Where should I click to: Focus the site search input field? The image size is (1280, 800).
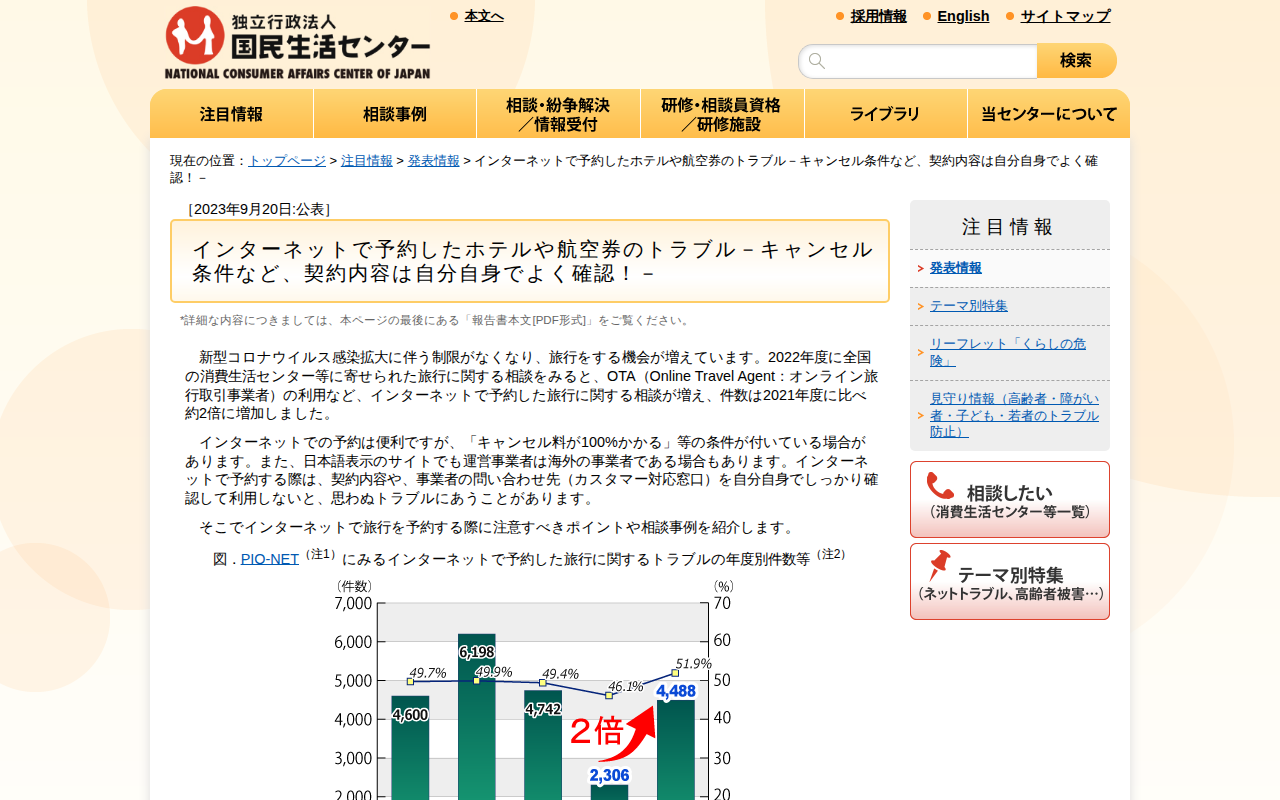pyautogui.click(x=918, y=61)
